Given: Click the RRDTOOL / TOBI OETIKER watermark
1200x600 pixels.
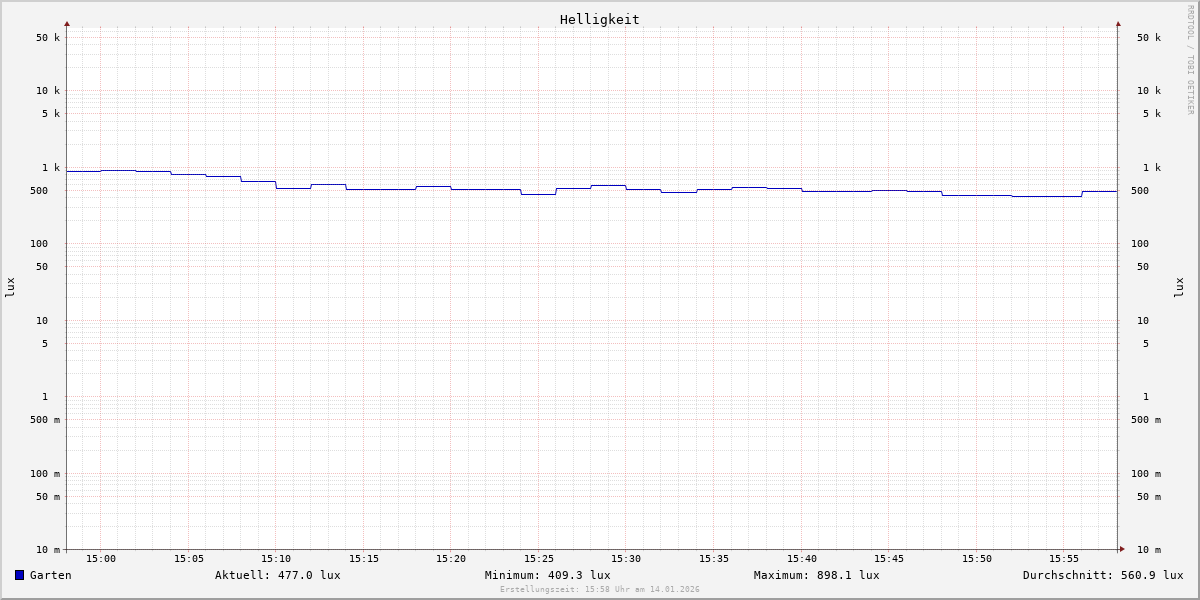Looking at the screenshot, I should pos(1190,60).
